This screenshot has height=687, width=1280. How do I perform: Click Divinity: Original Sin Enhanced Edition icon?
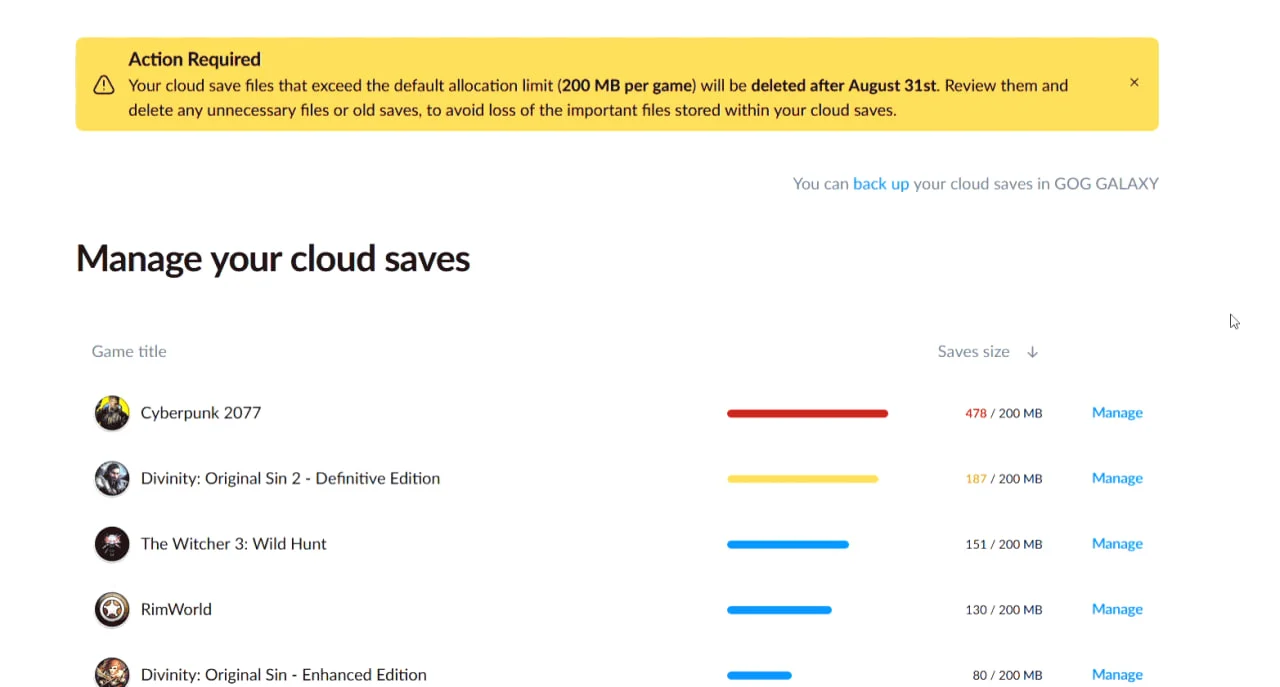pyautogui.click(x=112, y=673)
